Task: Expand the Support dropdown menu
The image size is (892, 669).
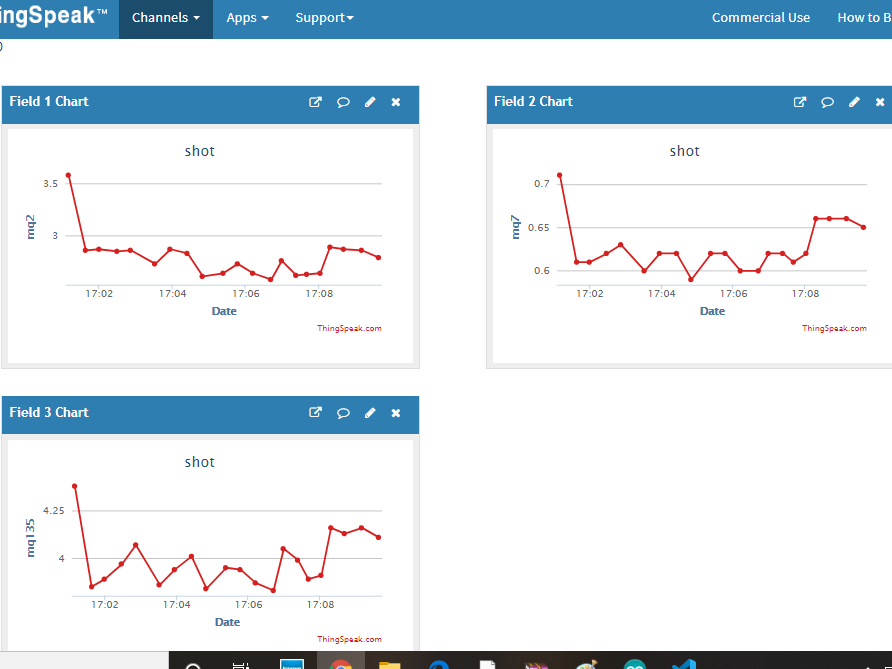Action: coord(324,18)
